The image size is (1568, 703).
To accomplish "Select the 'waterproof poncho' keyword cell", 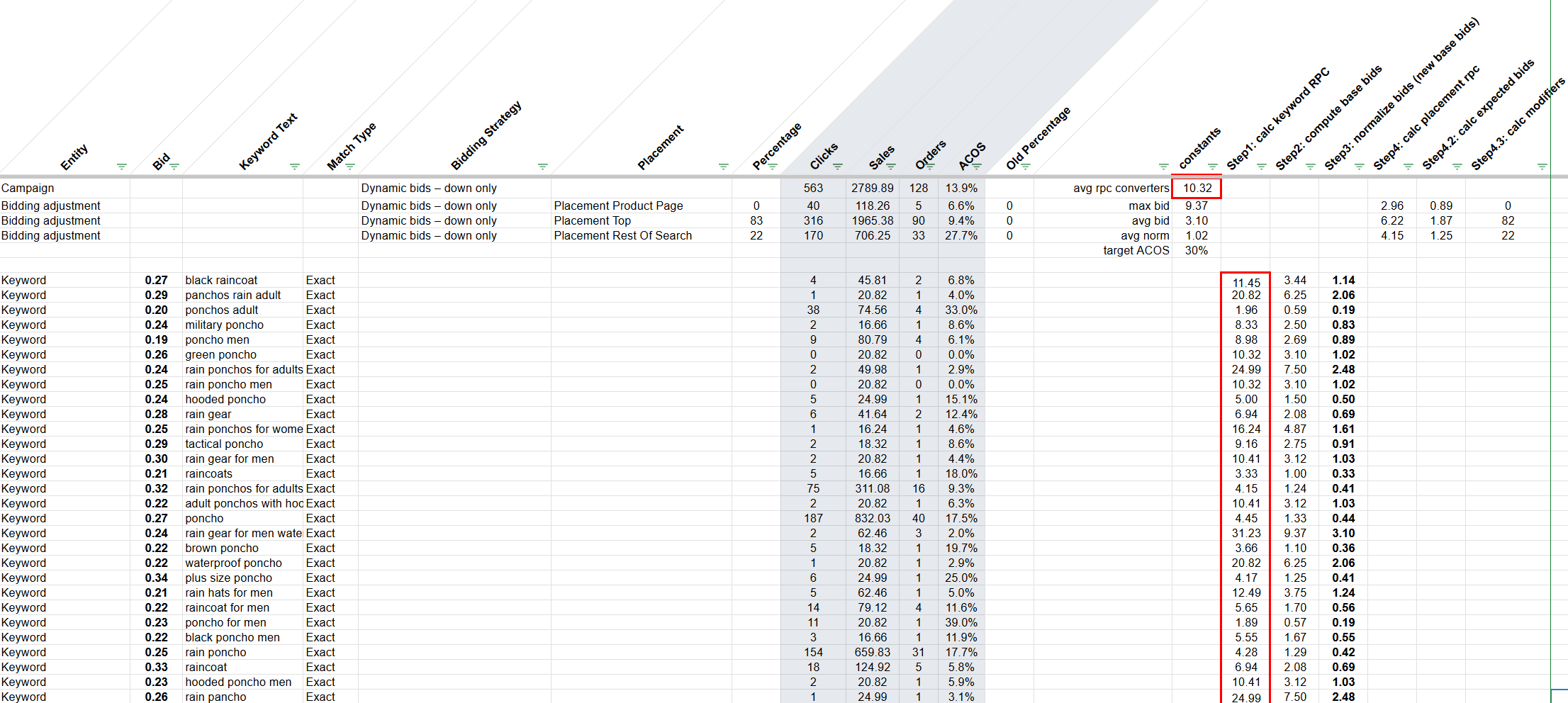I will pyautogui.click(x=243, y=563).
